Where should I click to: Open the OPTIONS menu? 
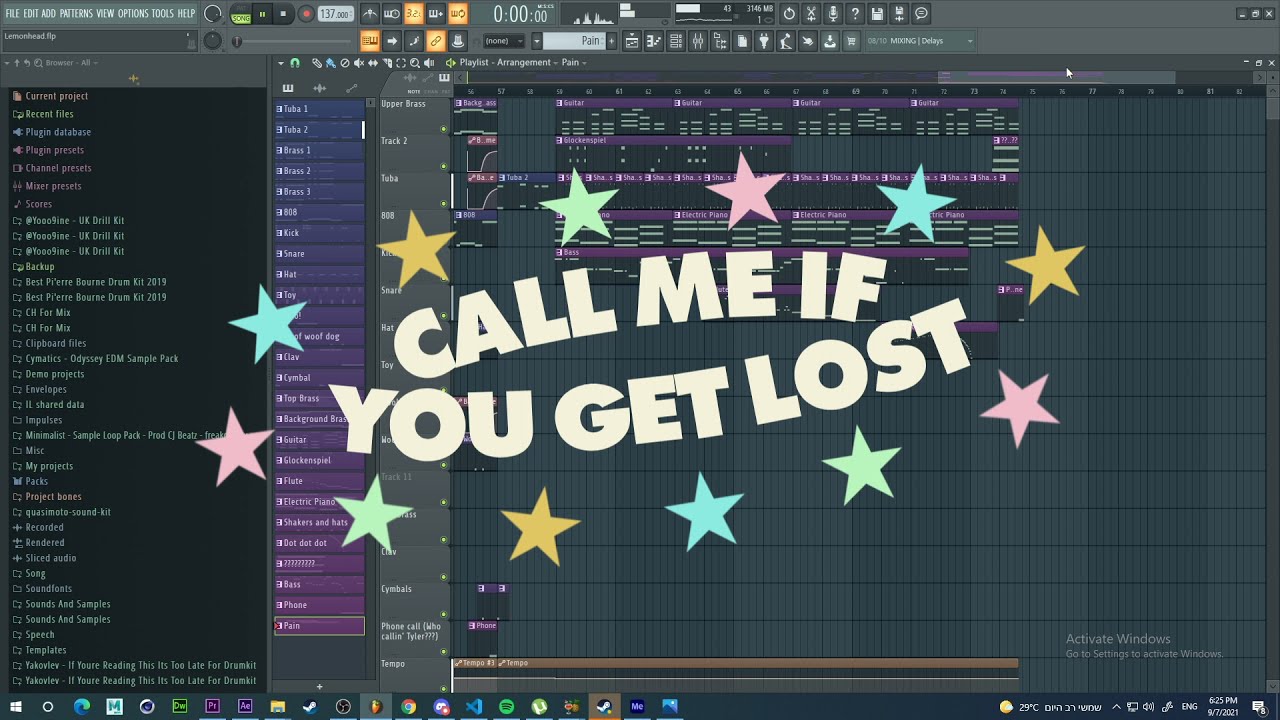click(133, 13)
